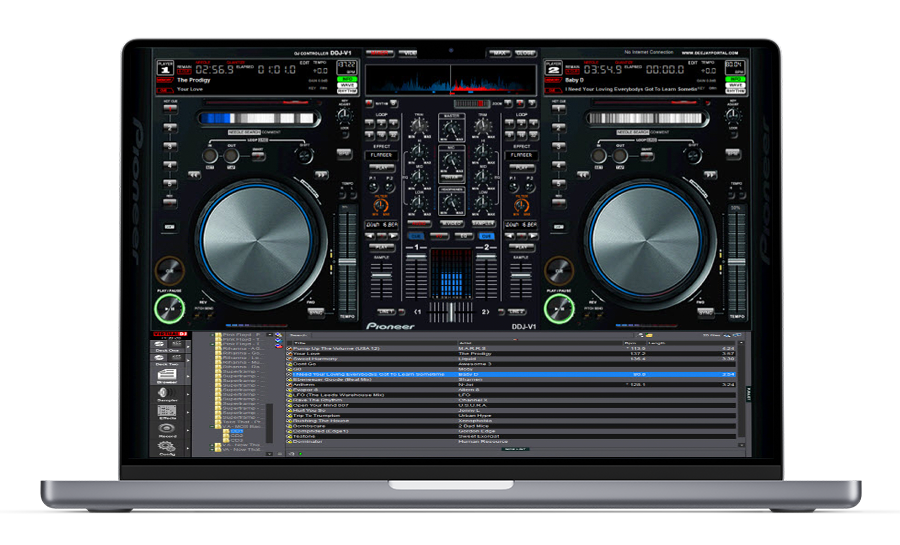This screenshot has width=900, height=545.
Task: Hit the CUE button on Player 1
Action: tap(169, 270)
